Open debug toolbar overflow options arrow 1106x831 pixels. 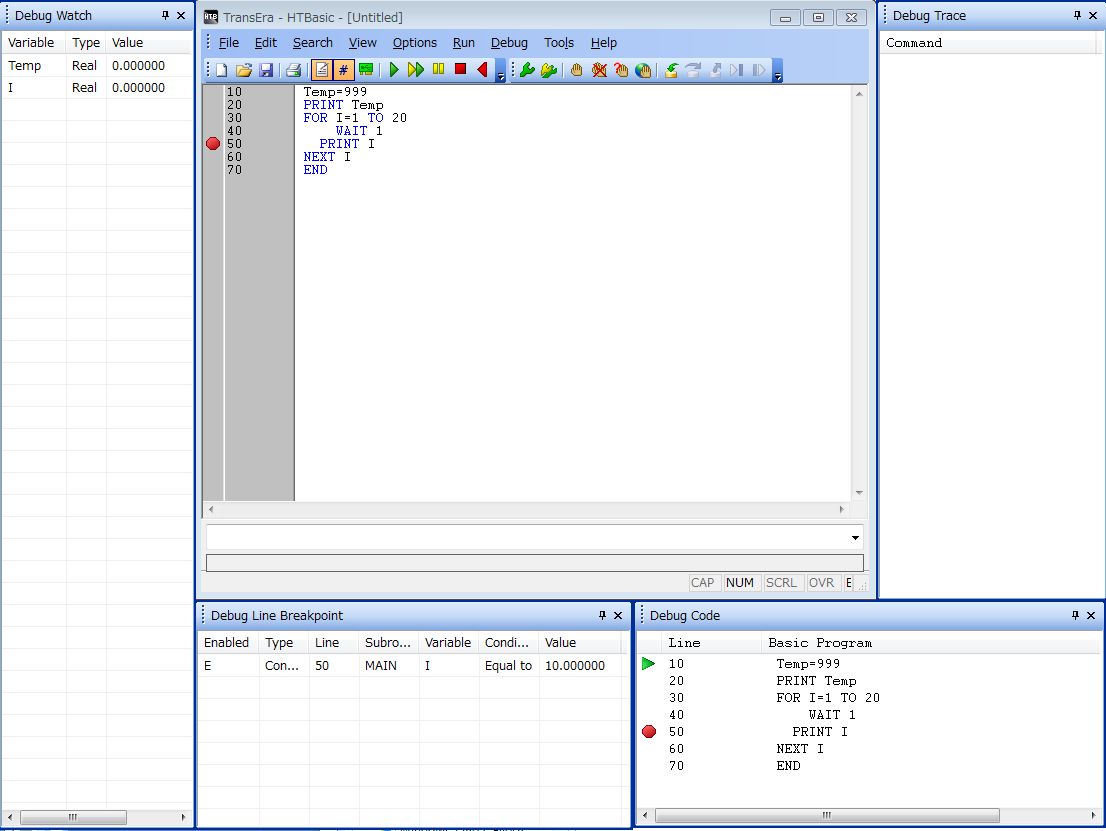tap(777, 71)
